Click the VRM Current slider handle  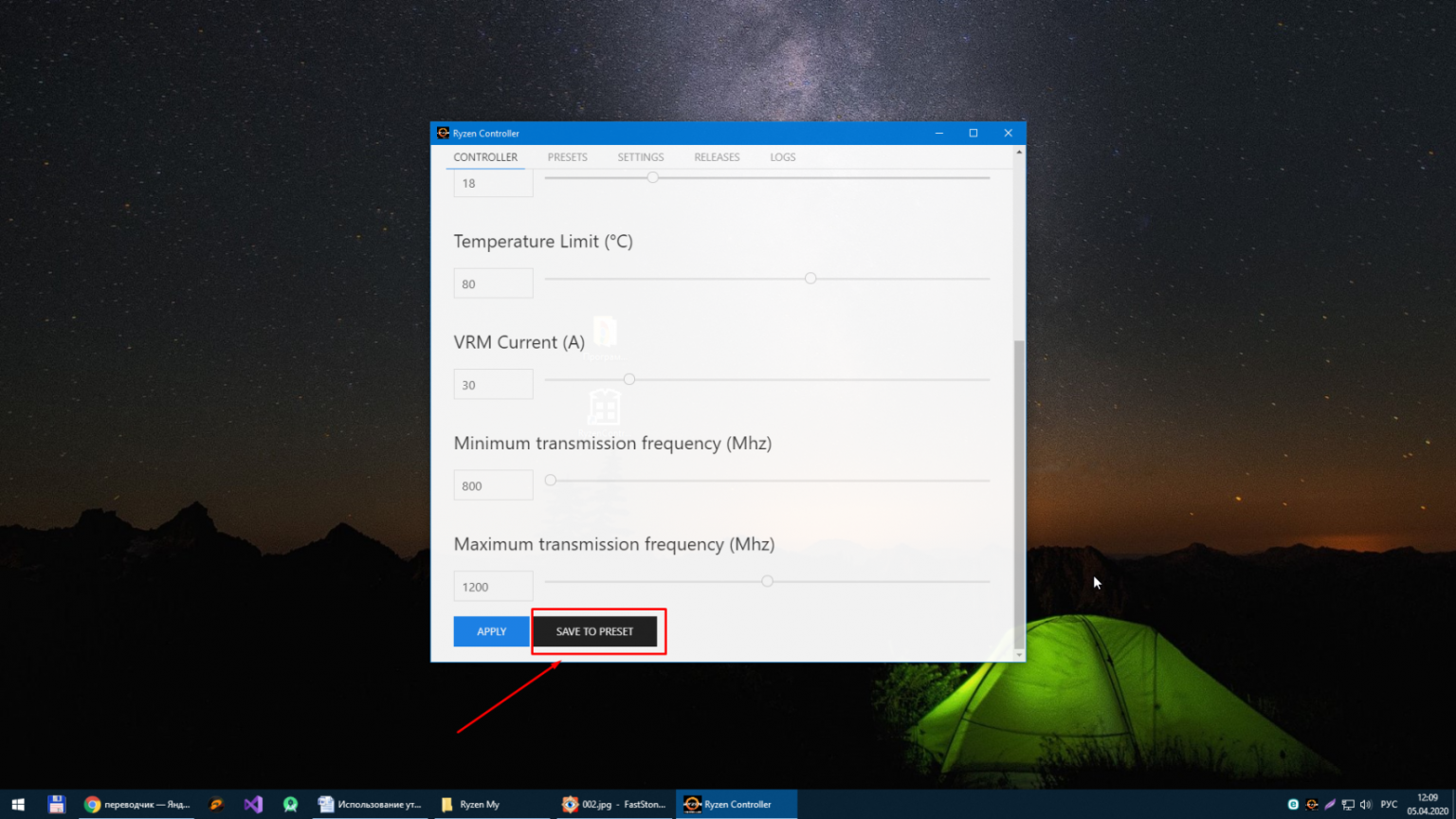pyautogui.click(x=629, y=379)
